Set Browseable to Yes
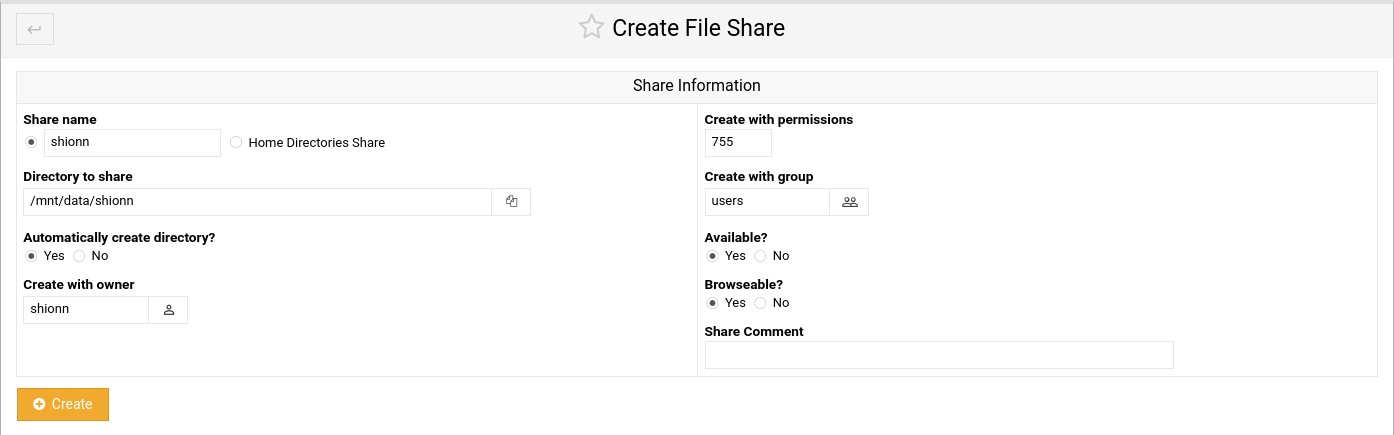 [712, 303]
